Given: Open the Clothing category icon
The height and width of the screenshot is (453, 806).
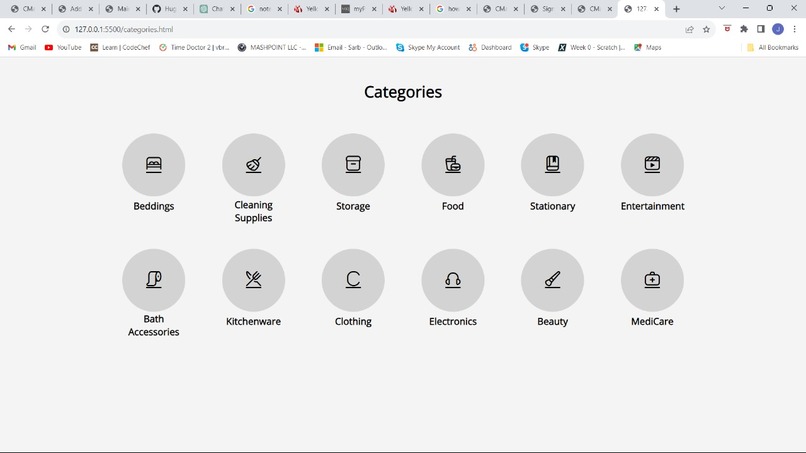Looking at the screenshot, I should 353,280.
